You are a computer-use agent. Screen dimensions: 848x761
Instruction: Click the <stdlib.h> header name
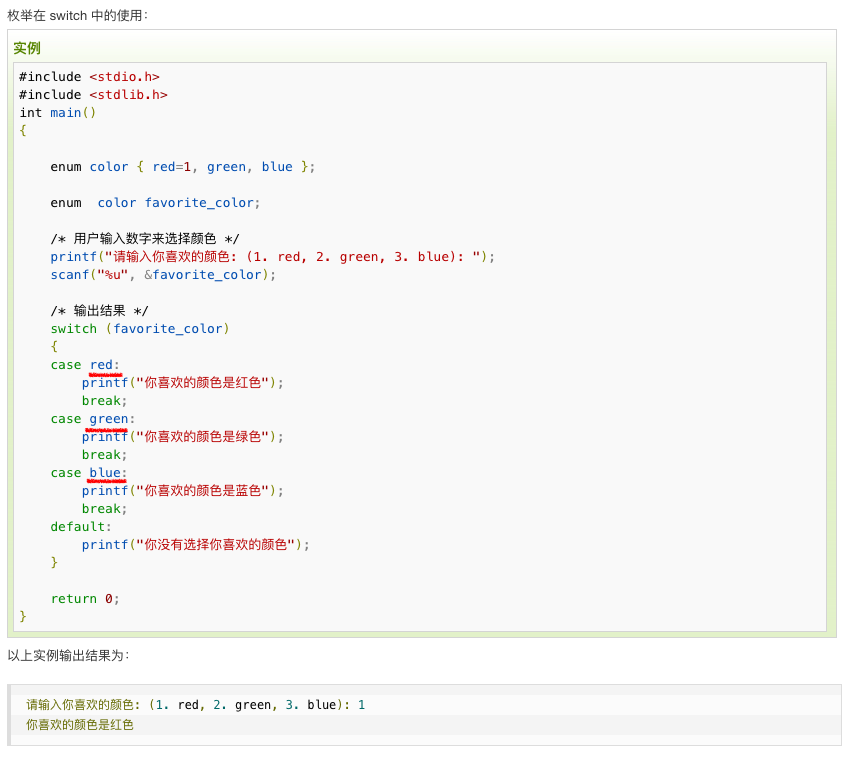[x=128, y=95]
